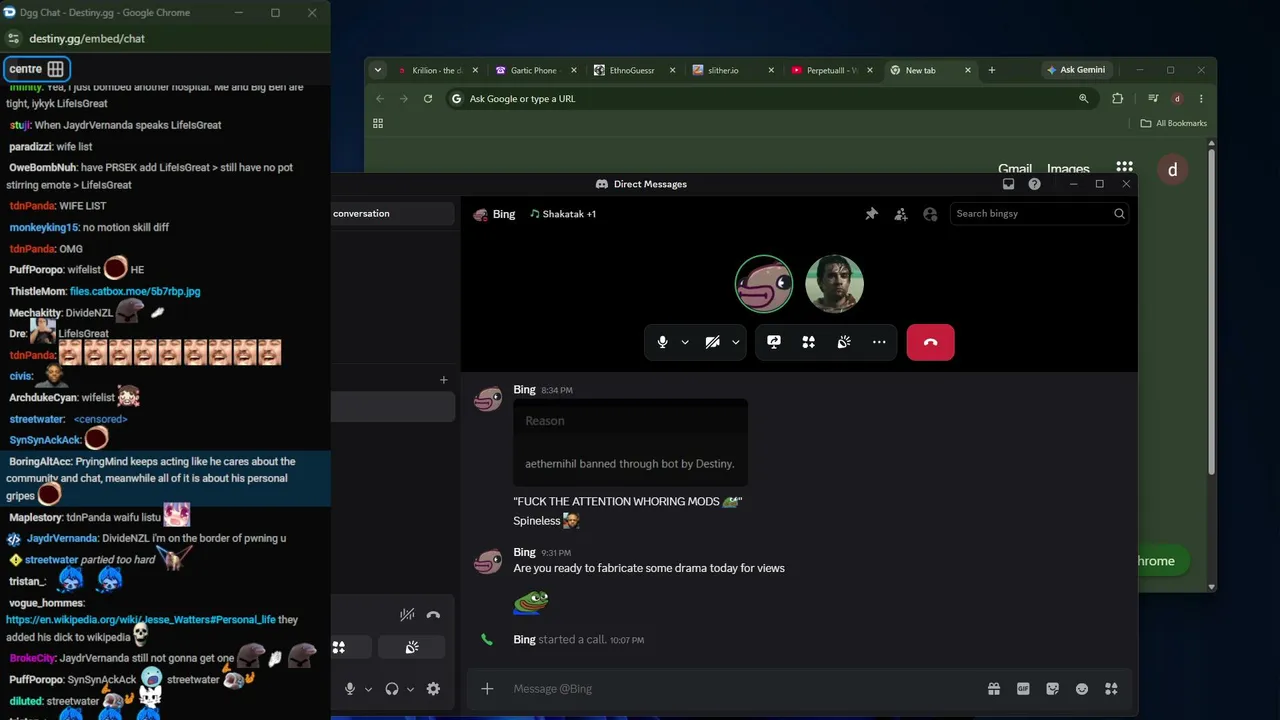
Task: Focus the Discord find conversation box
Action: coord(392,213)
